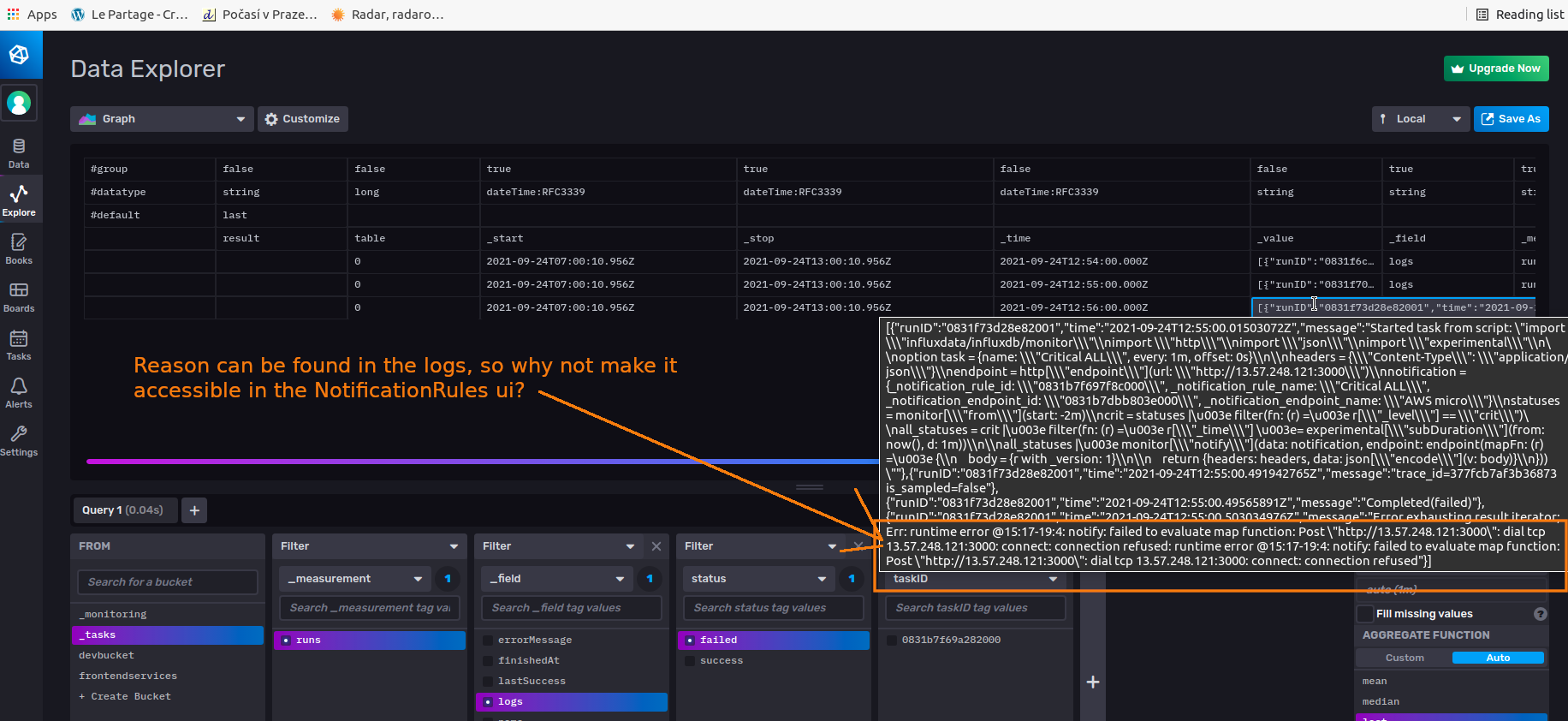Open the Chrome Apps launcher icon
The image size is (1568, 721).
(x=13, y=15)
